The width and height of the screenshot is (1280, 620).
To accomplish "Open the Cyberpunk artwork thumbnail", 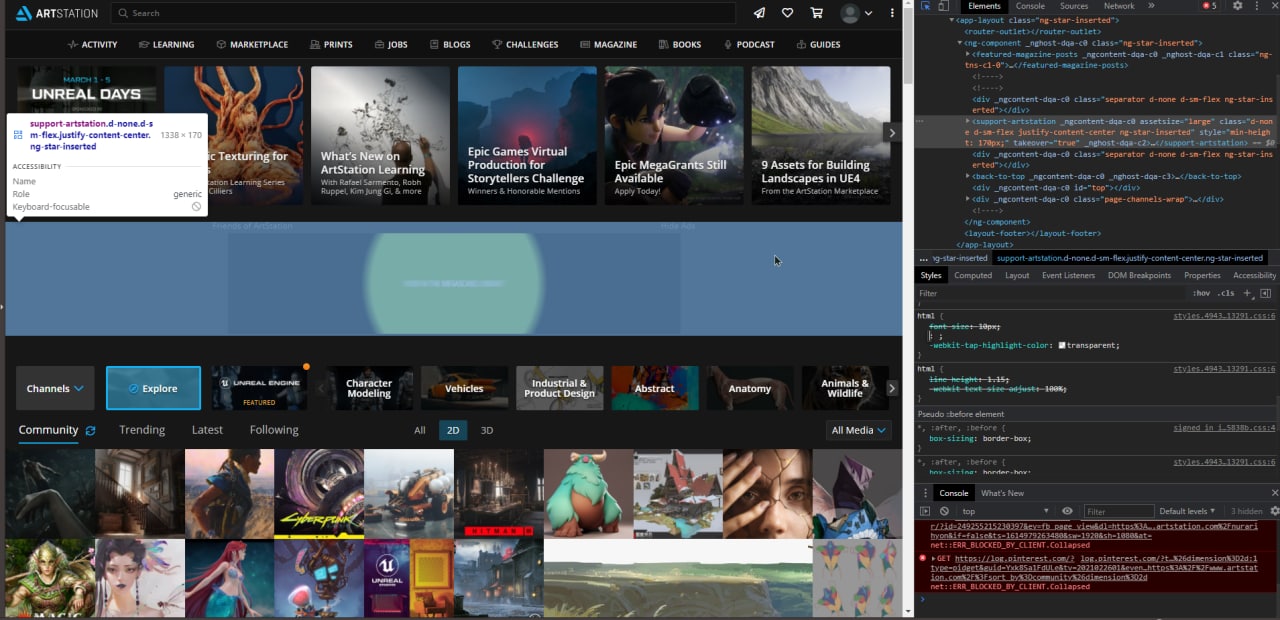I will 319,494.
